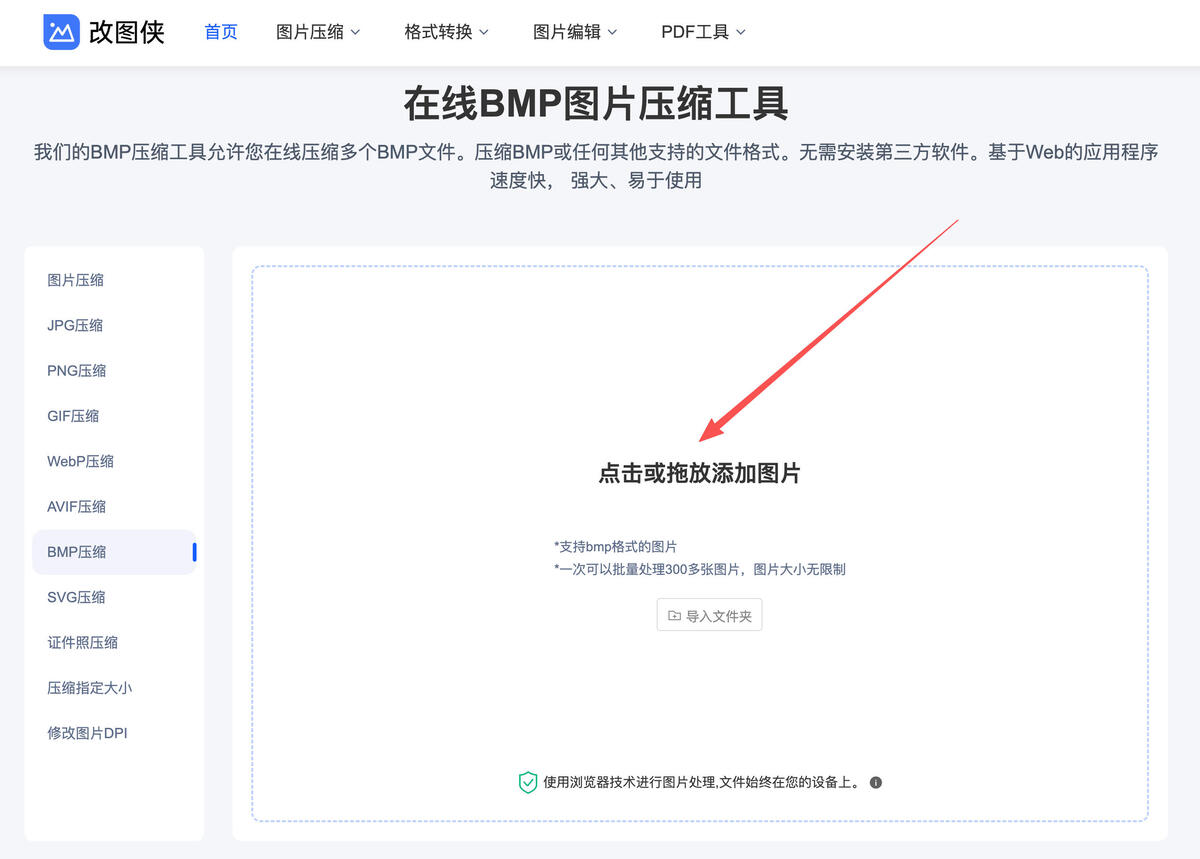
Task: Click the green shield security icon
Action: (528, 783)
